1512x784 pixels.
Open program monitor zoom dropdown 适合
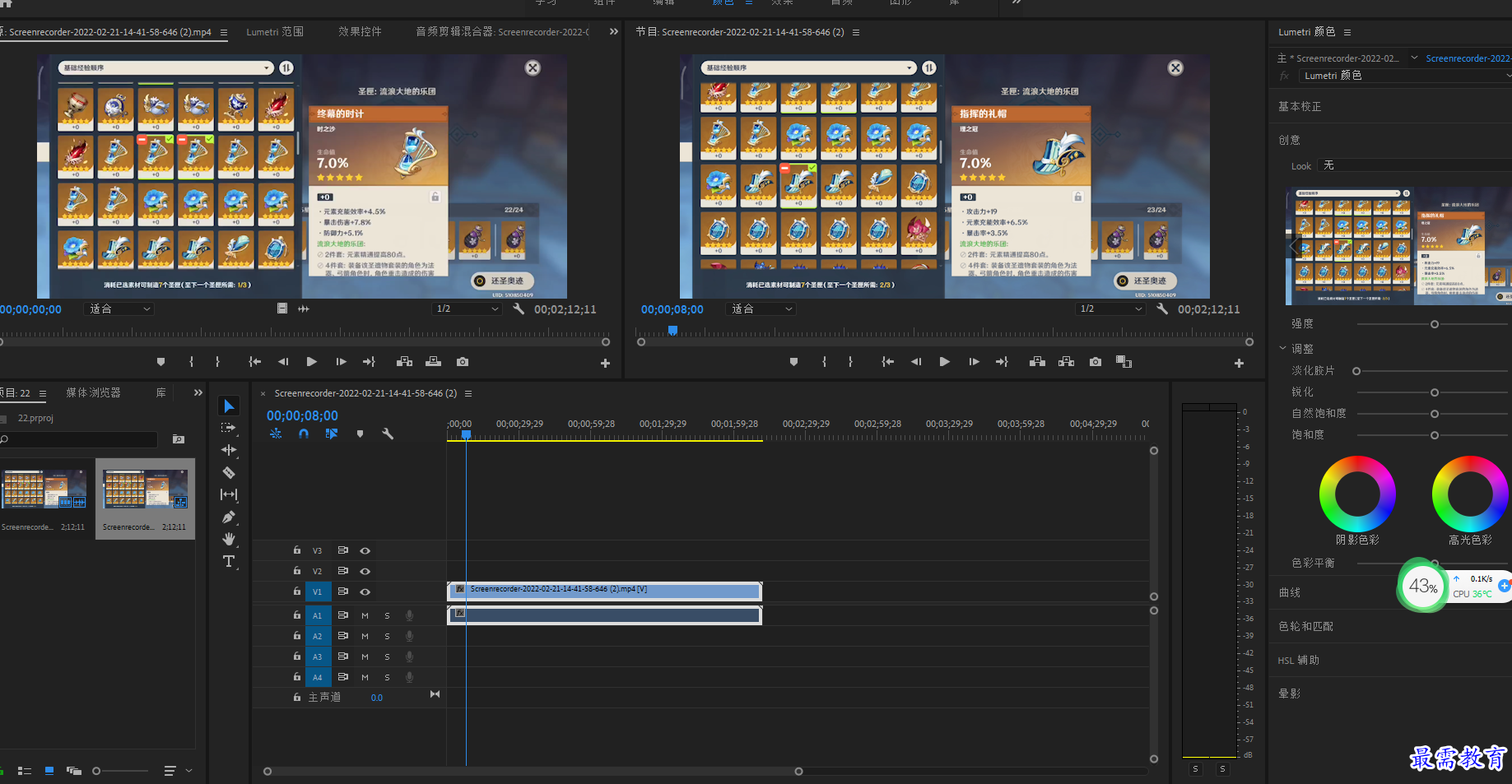(762, 309)
